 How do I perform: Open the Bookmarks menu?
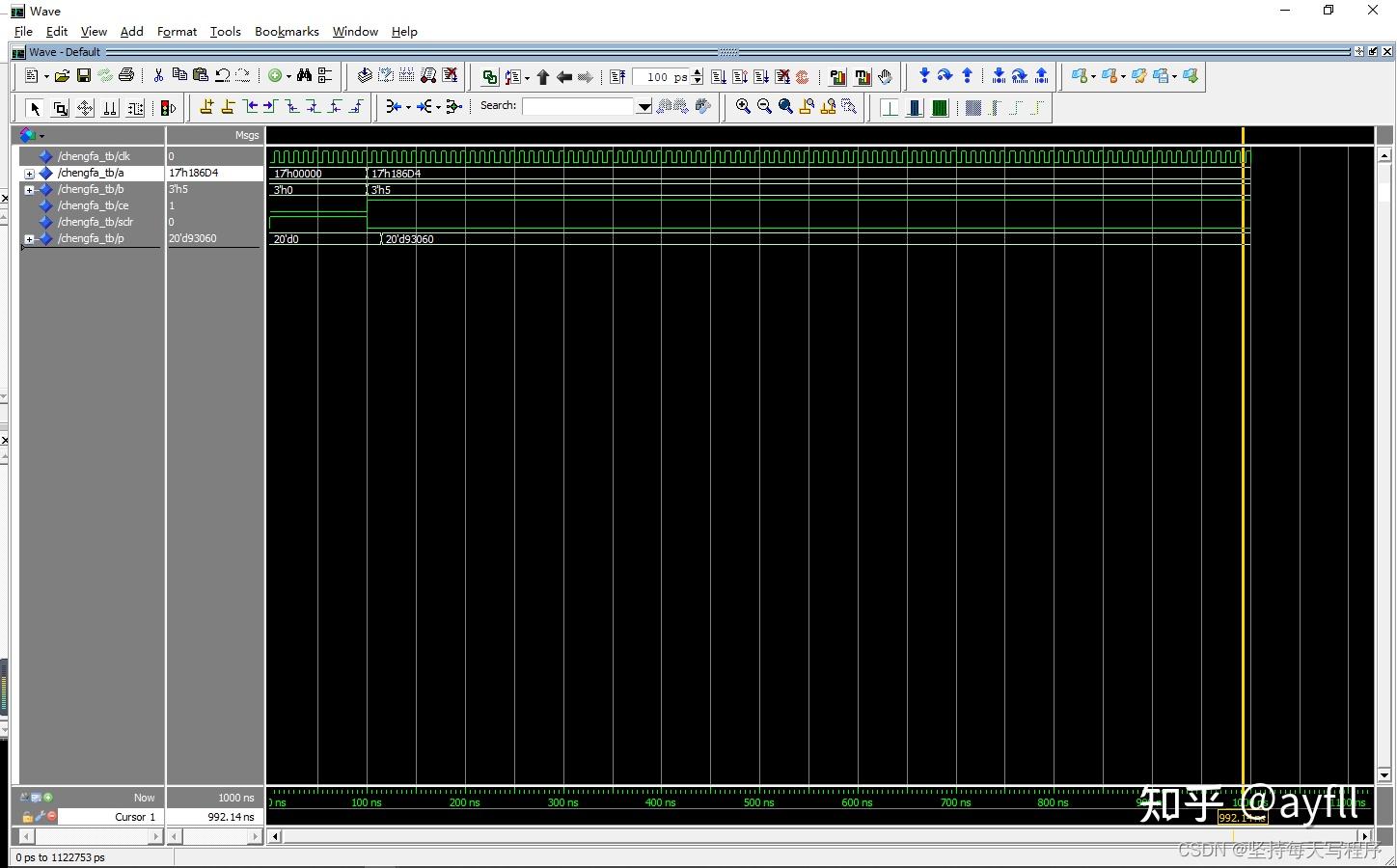(x=287, y=31)
